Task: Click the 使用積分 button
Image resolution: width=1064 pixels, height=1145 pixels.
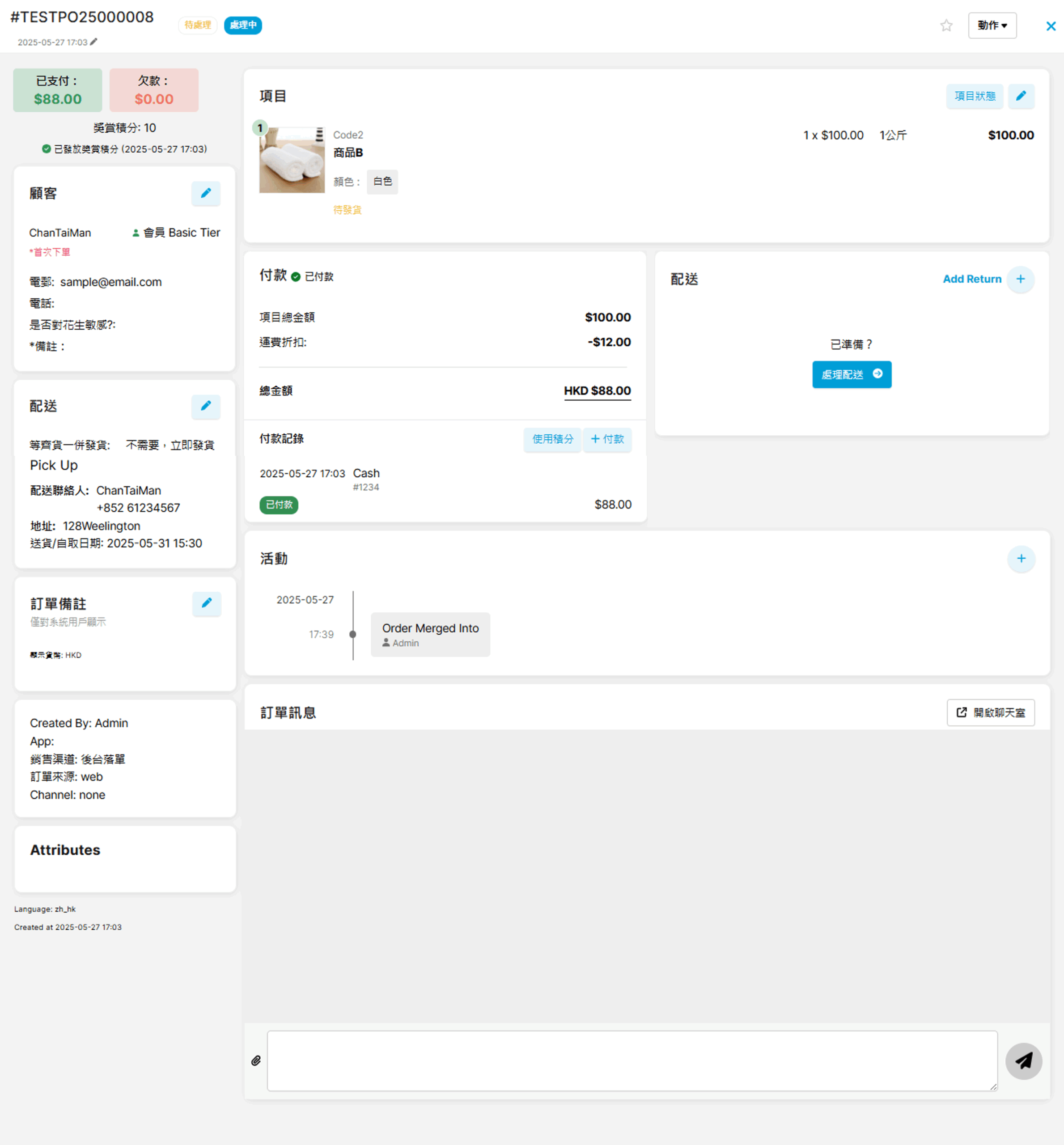Action: pos(552,439)
